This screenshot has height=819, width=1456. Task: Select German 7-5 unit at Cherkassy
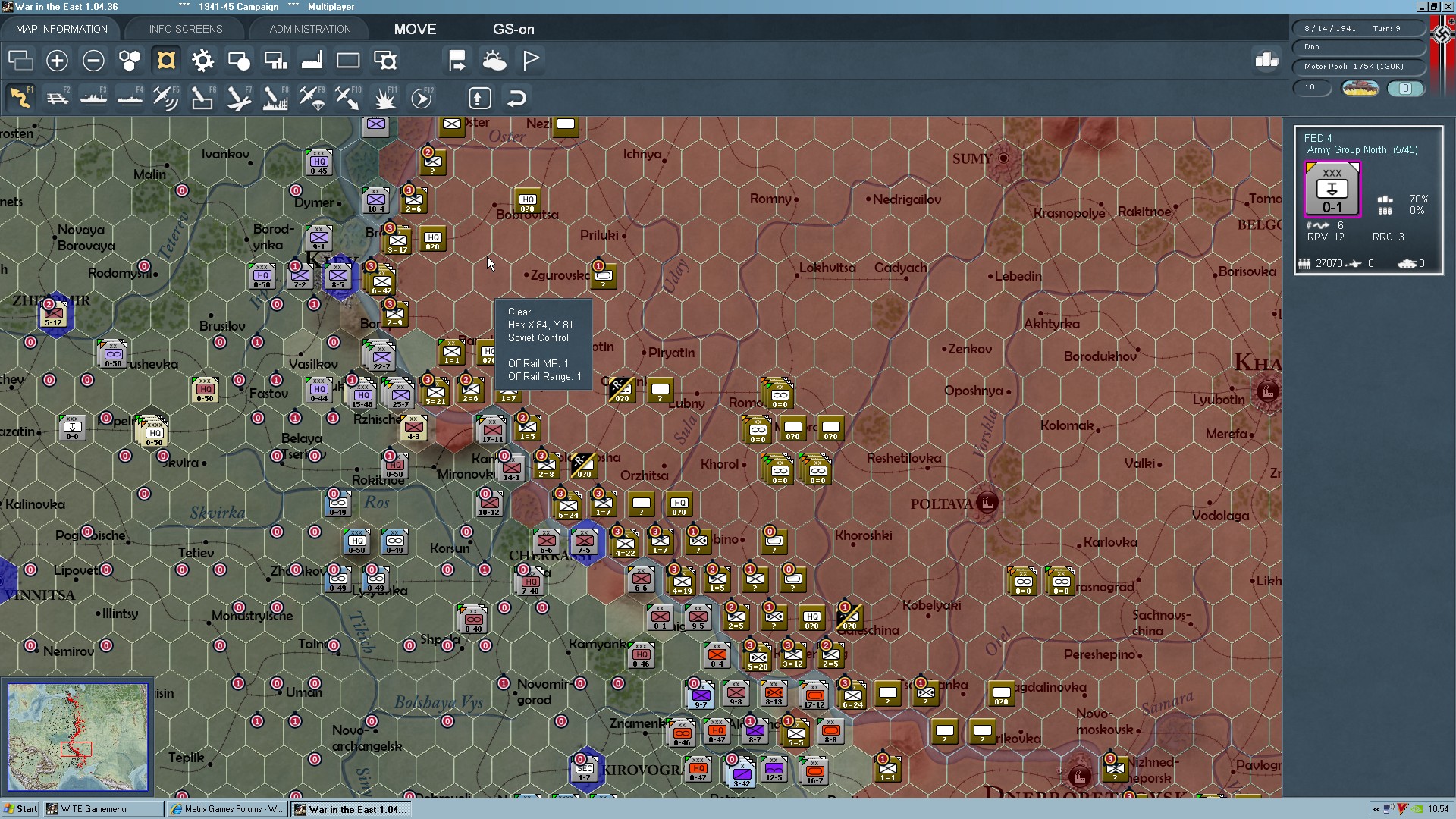click(584, 541)
